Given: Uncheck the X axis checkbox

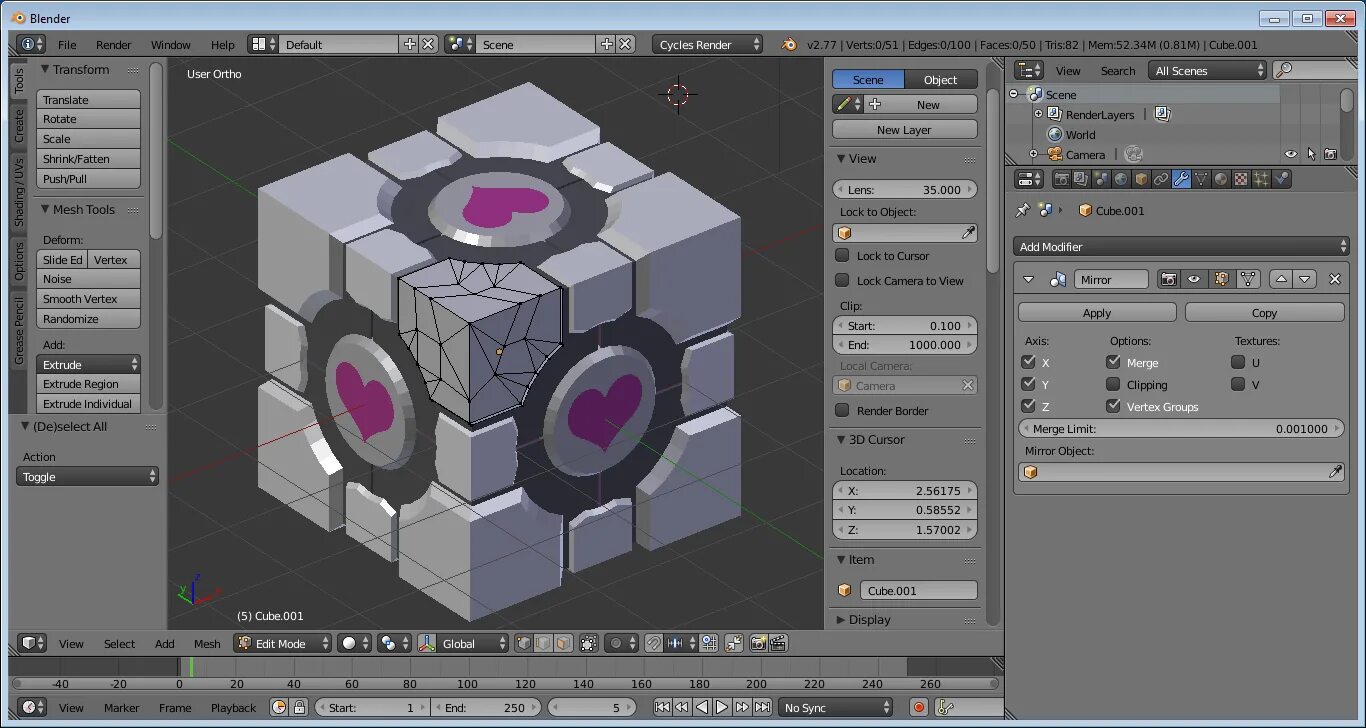Looking at the screenshot, I should tap(1029, 362).
